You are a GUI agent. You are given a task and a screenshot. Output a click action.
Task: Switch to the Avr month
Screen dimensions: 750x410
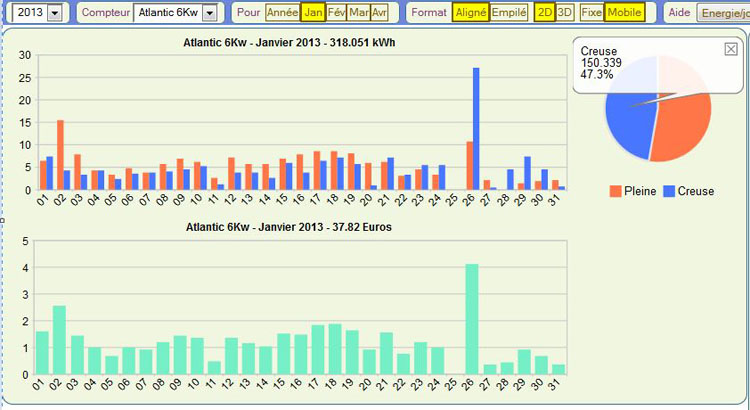click(x=379, y=12)
